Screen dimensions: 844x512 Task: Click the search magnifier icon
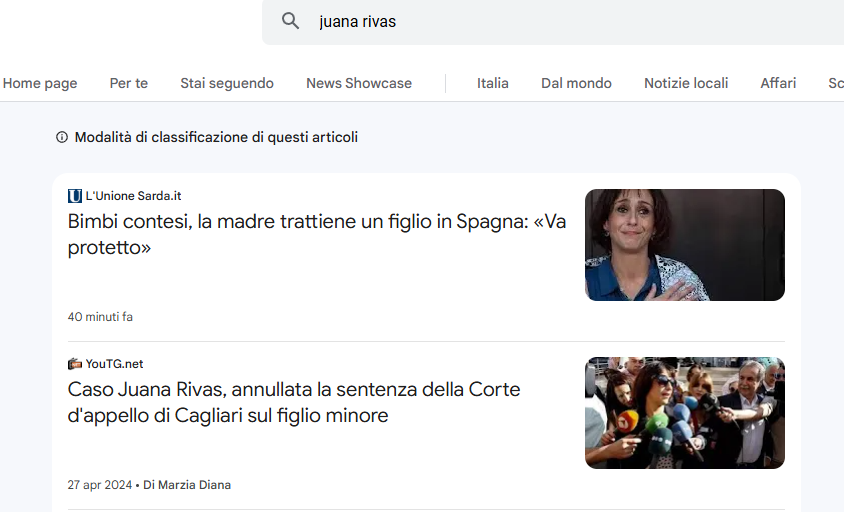click(290, 21)
